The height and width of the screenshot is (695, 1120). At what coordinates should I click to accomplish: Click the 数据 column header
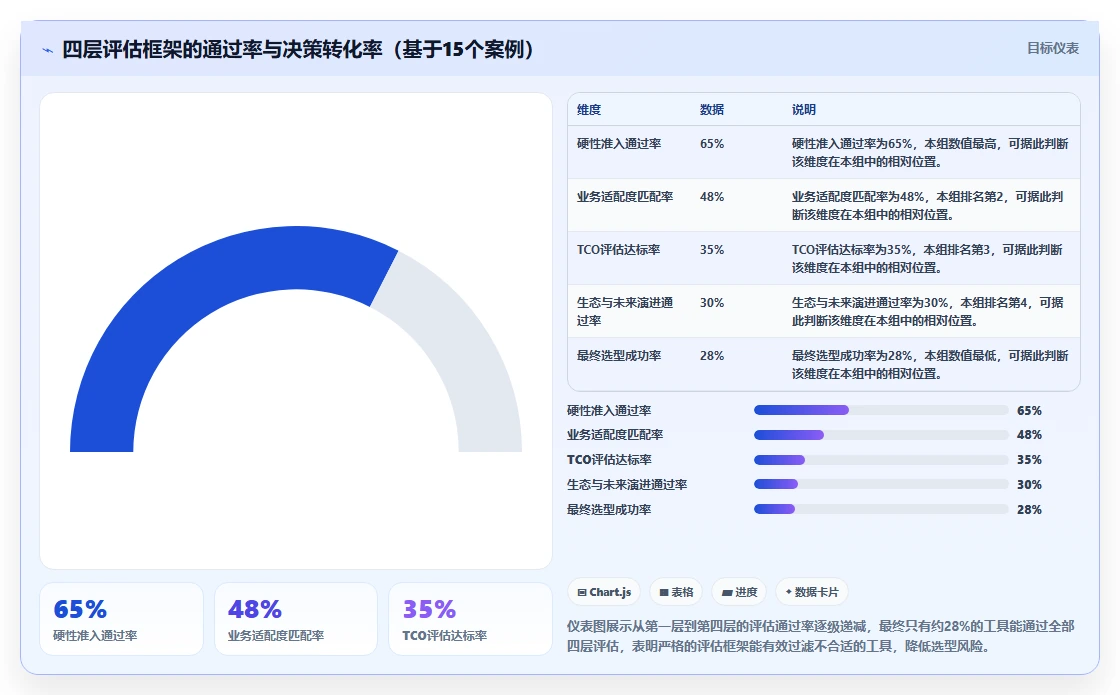tap(712, 109)
